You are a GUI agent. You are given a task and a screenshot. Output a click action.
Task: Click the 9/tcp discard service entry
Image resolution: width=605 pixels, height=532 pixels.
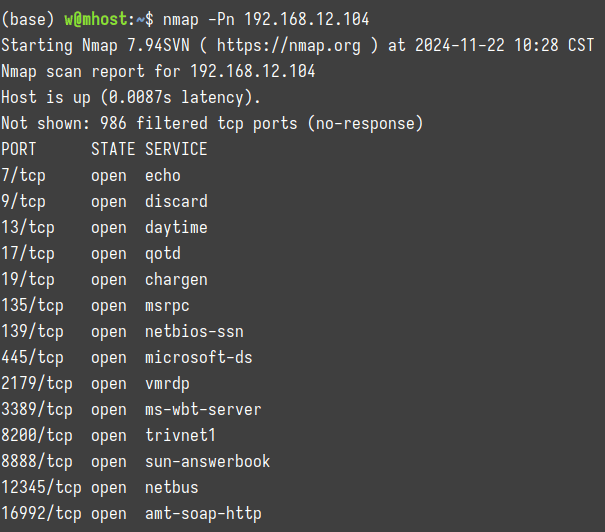(x=176, y=201)
